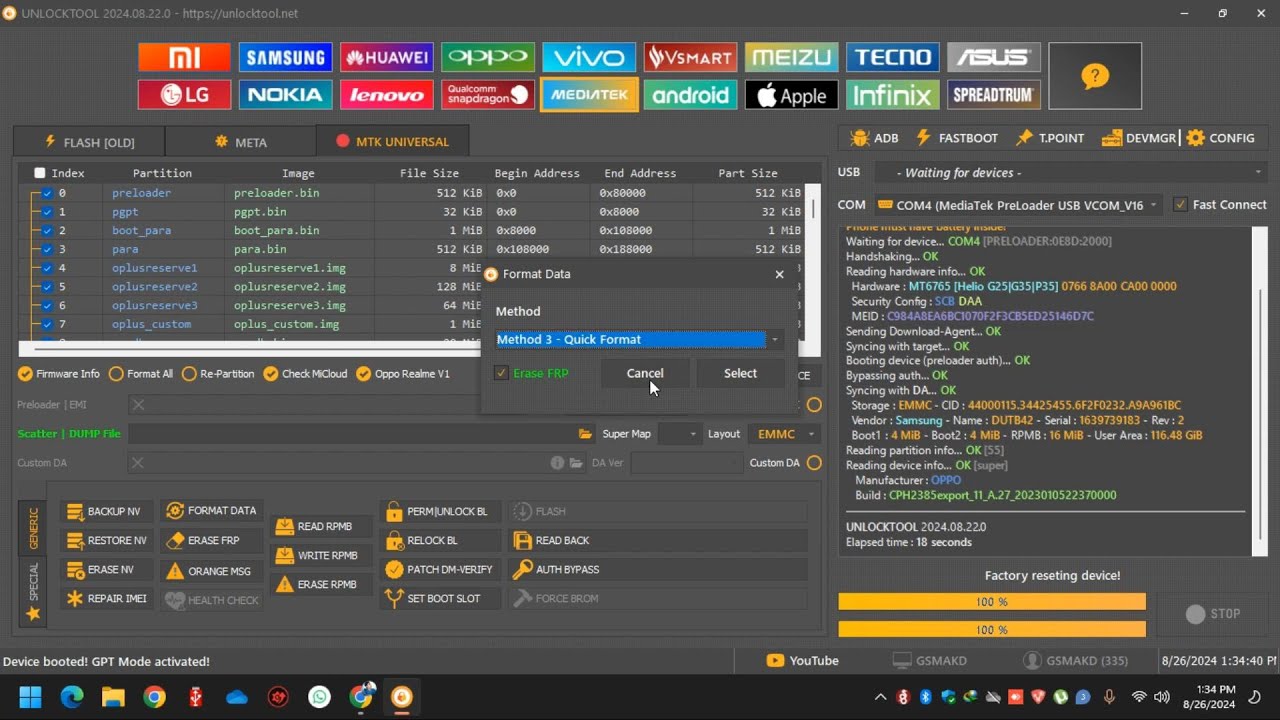The height and width of the screenshot is (720, 1280).
Task: Open the Huawei brand section
Action: (x=386, y=57)
